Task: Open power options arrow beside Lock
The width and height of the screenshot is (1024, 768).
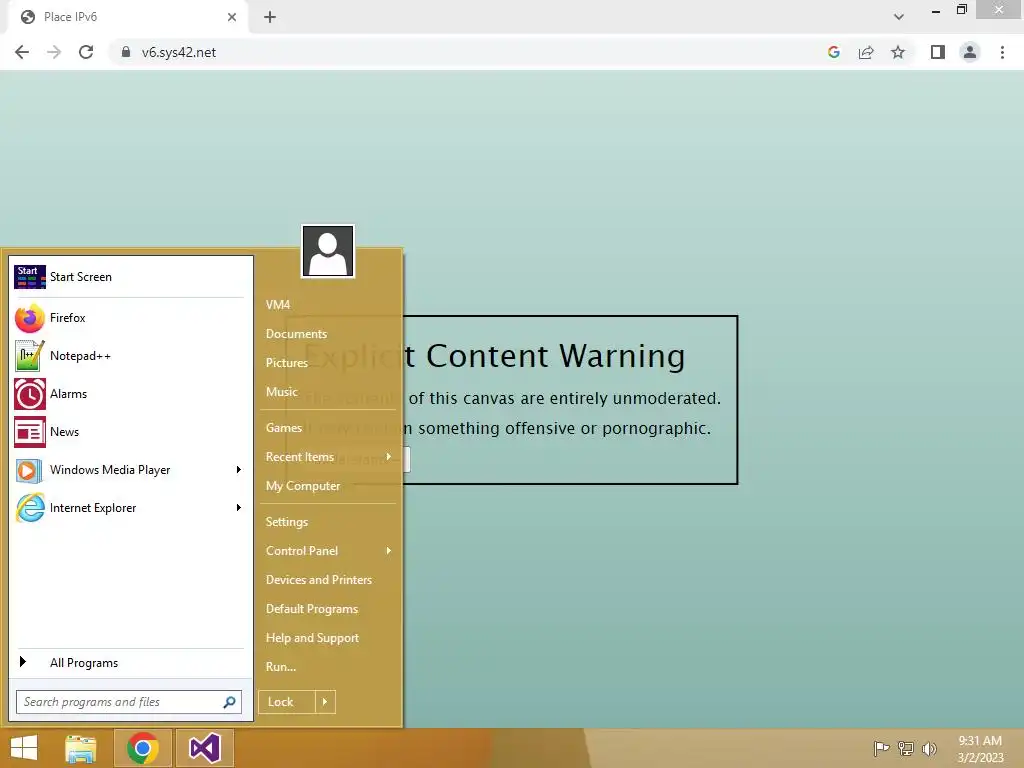Action: pos(325,702)
